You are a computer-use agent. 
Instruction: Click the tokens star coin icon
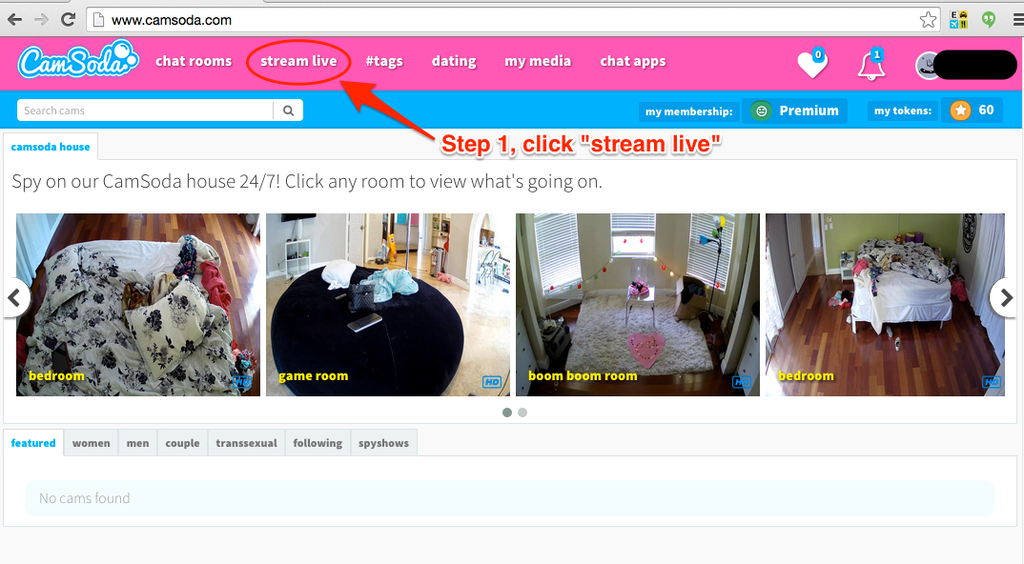960,111
